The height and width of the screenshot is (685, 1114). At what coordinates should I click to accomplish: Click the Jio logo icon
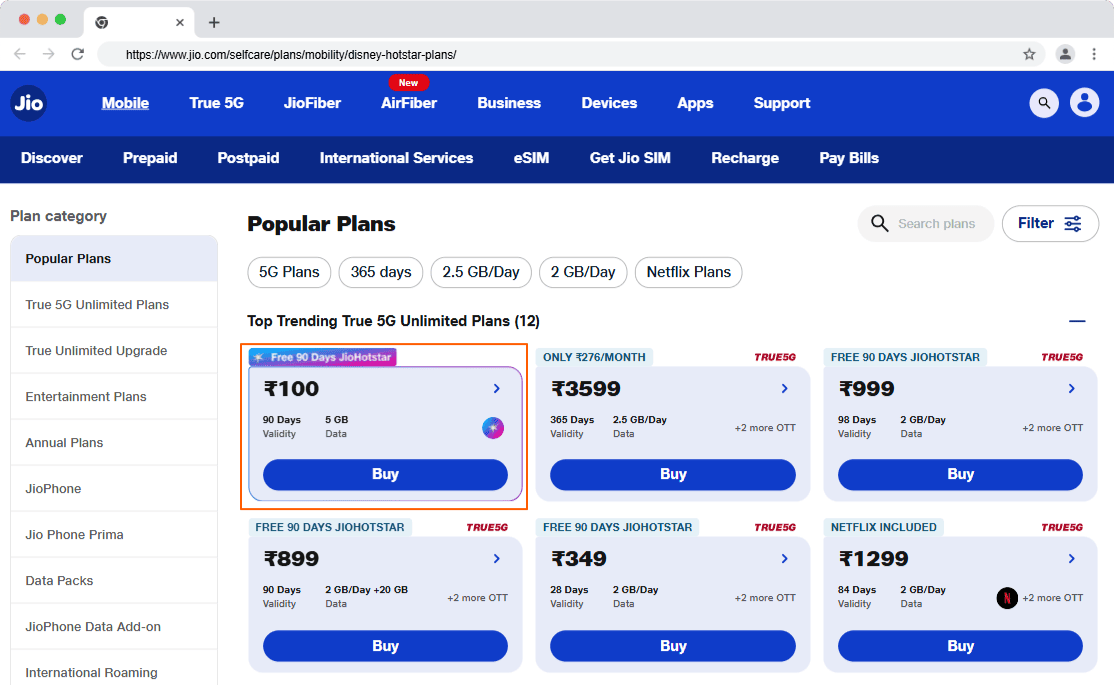pos(28,103)
